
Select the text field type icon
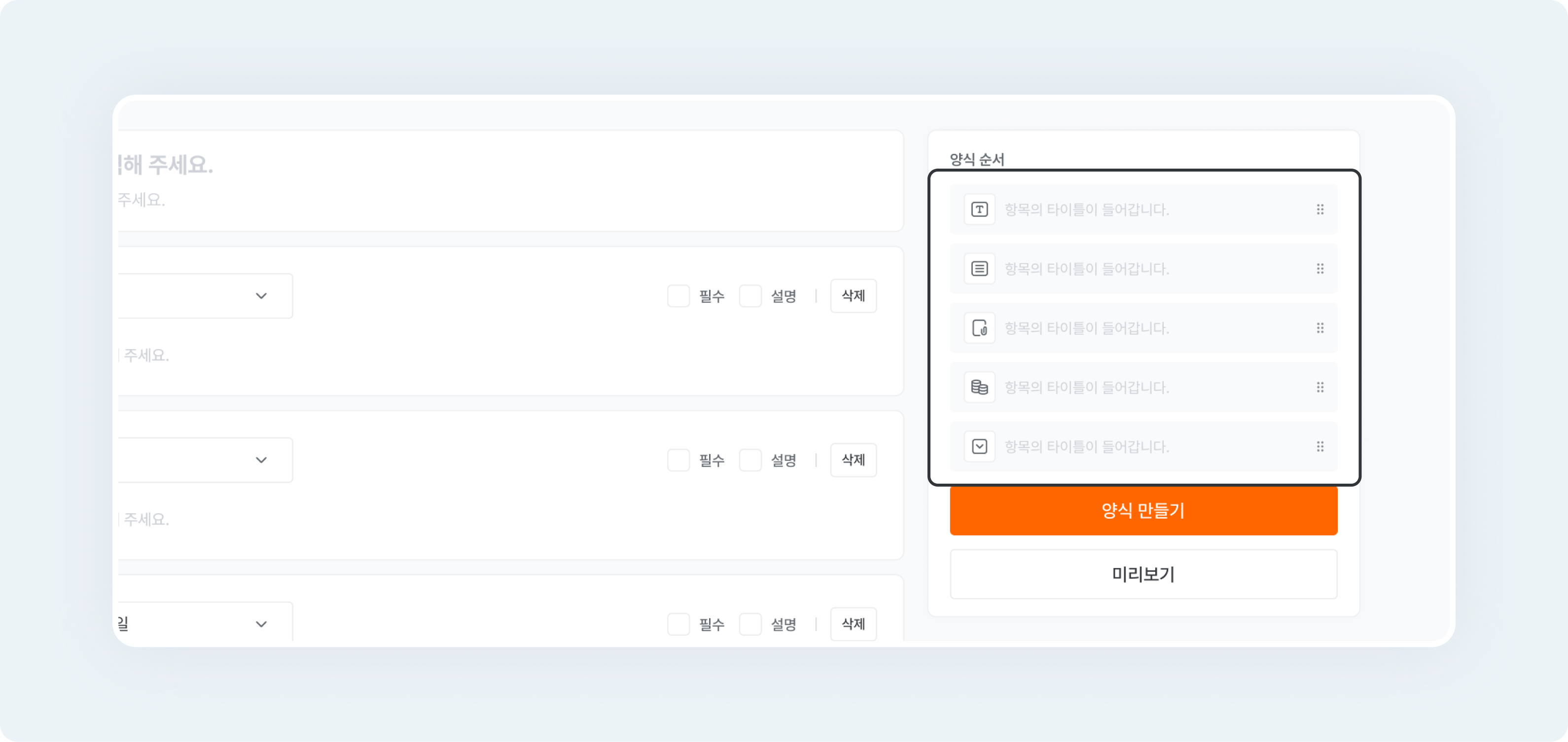pos(980,209)
